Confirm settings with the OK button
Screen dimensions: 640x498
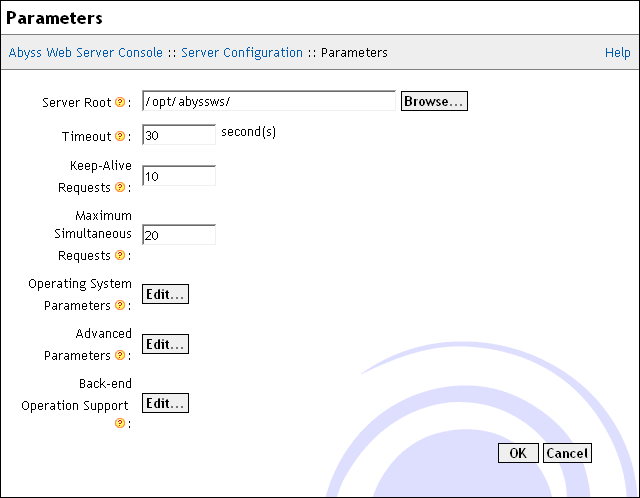[x=518, y=453]
